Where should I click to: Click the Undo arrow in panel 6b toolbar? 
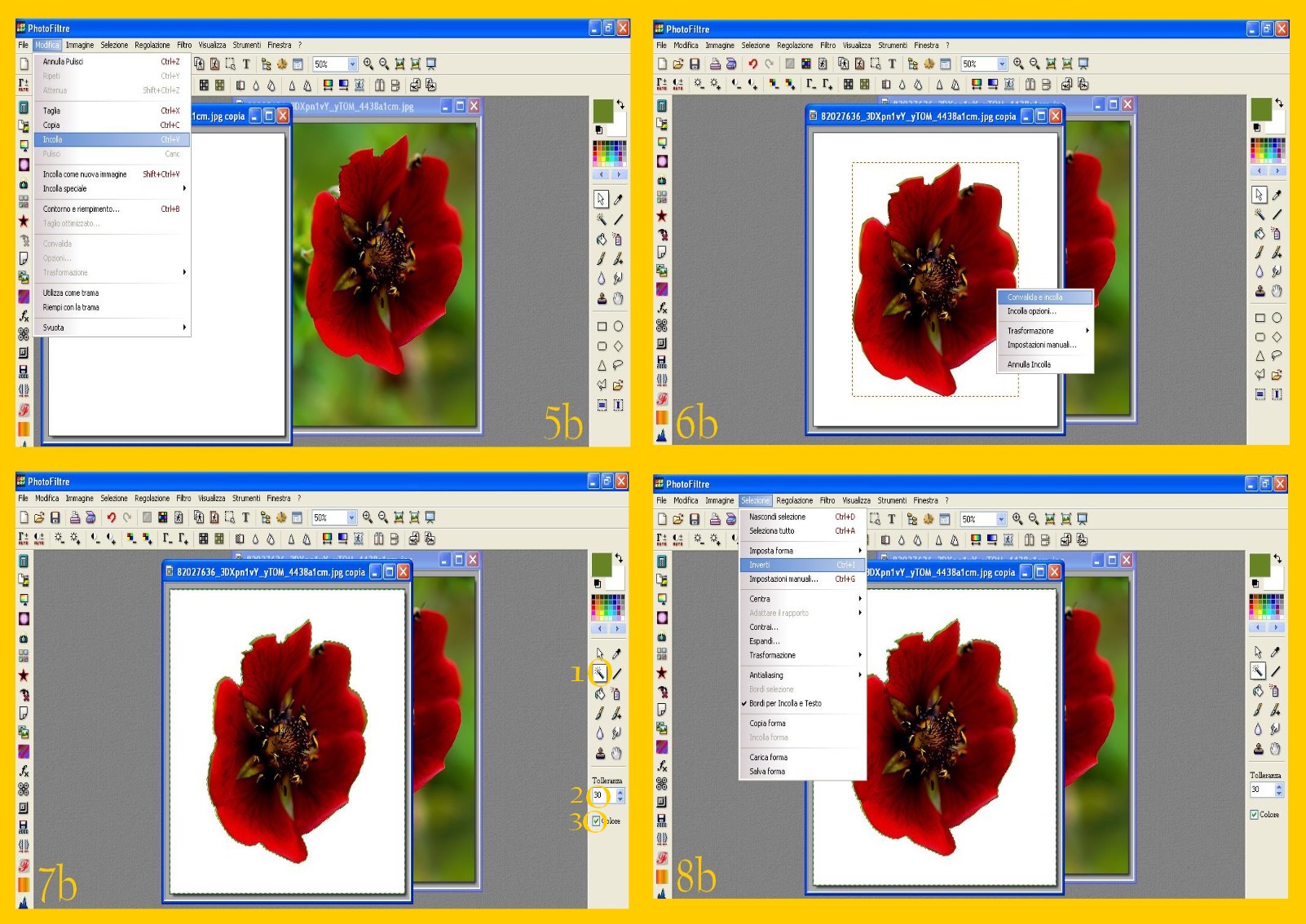point(752,64)
